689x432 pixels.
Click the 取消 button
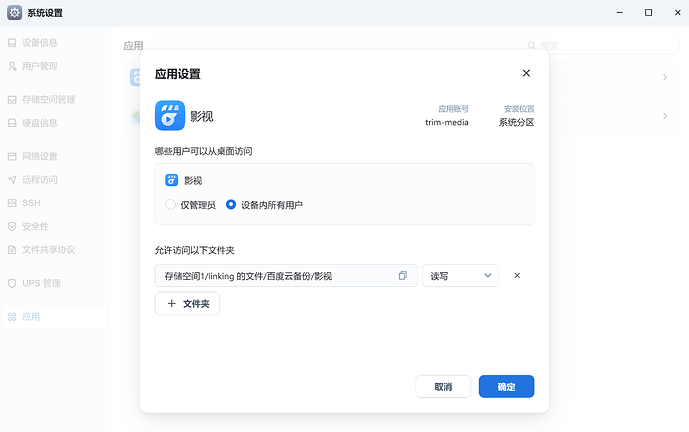443,387
